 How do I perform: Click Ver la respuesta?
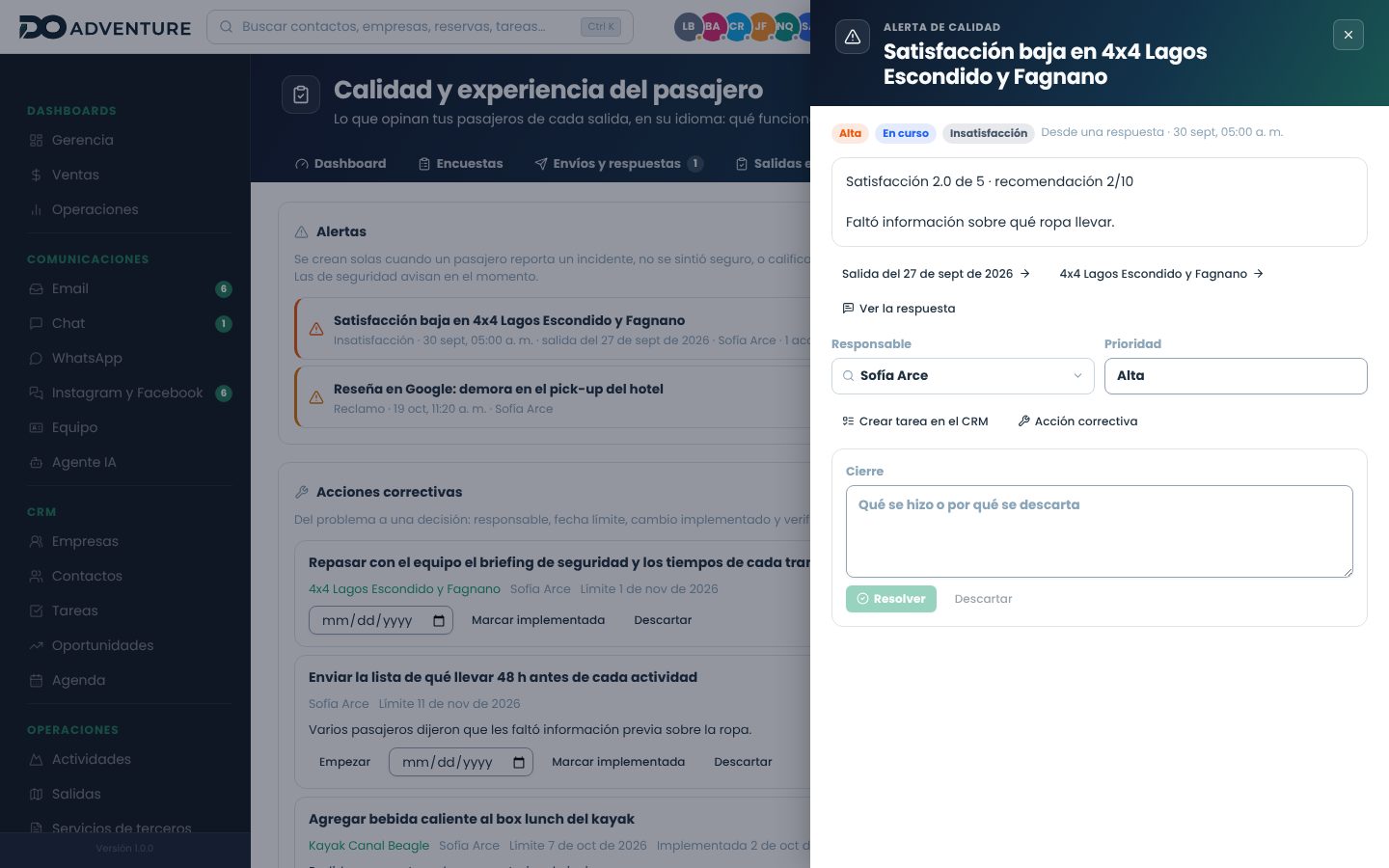coord(898,309)
